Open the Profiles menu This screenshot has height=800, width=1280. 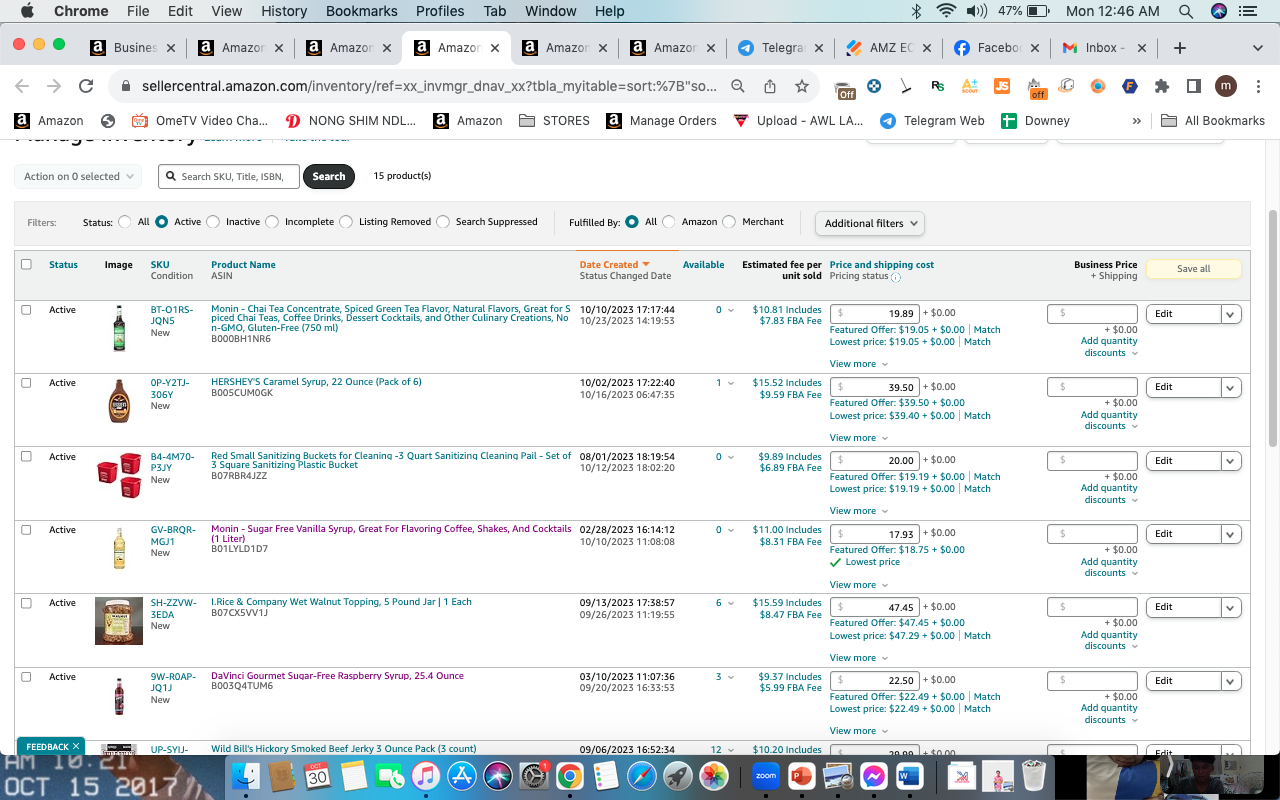[440, 11]
